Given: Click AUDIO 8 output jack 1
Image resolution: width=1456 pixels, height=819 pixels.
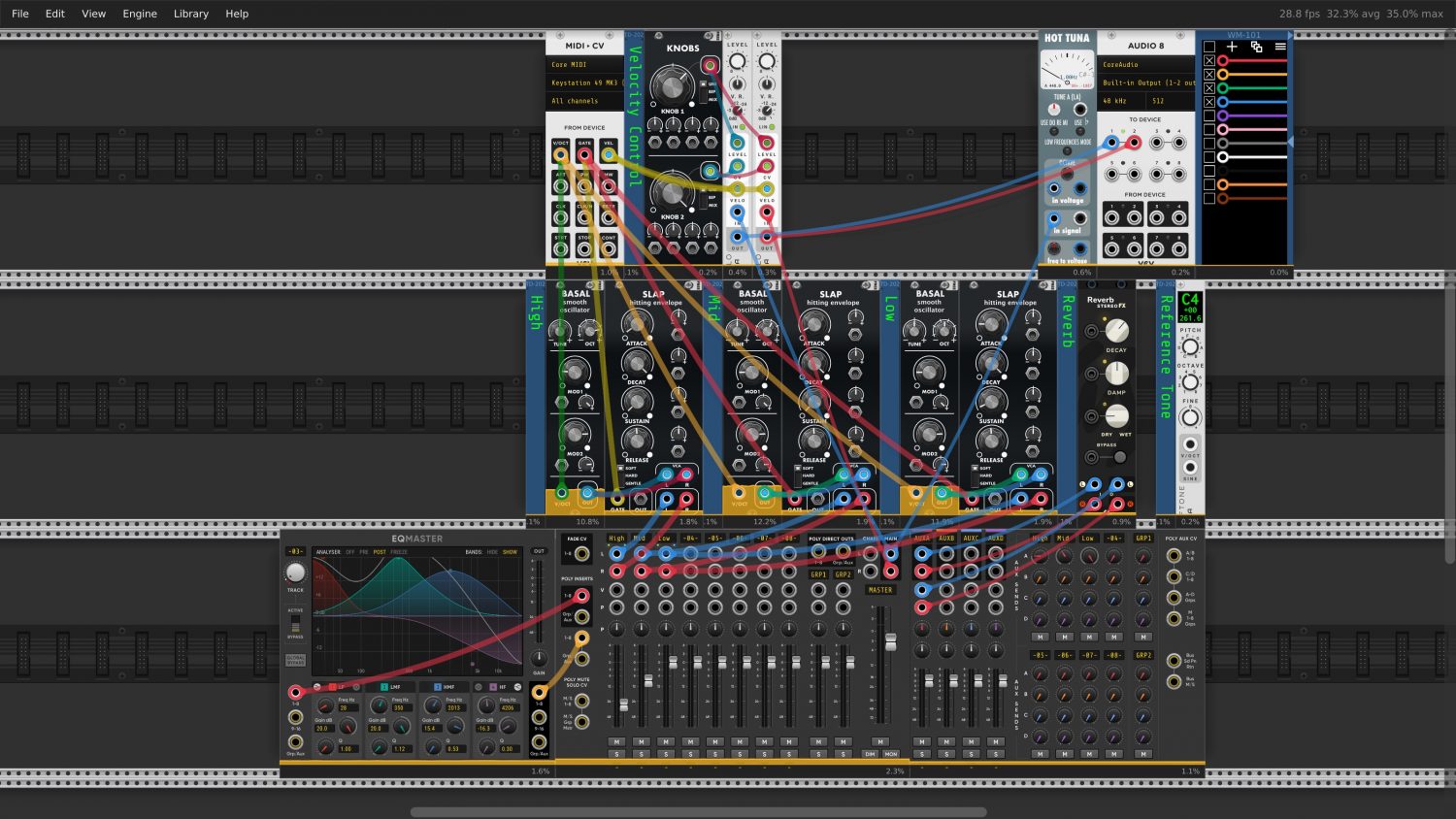Looking at the screenshot, I should [1111, 143].
